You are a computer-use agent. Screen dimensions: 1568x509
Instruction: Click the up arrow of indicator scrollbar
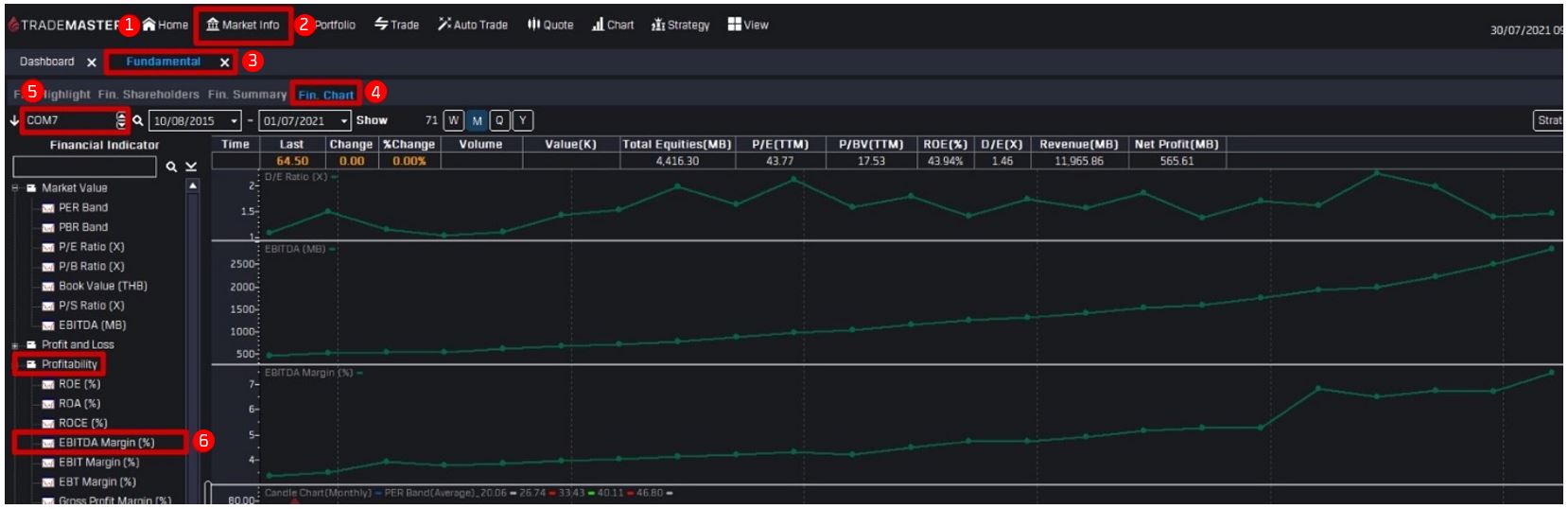tap(193, 187)
